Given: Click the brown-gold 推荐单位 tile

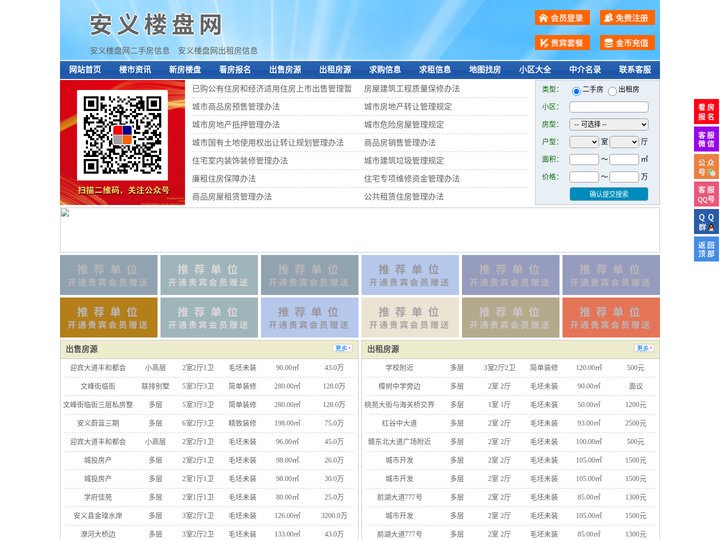Looking at the screenshot, I should [x=109, y=317].
